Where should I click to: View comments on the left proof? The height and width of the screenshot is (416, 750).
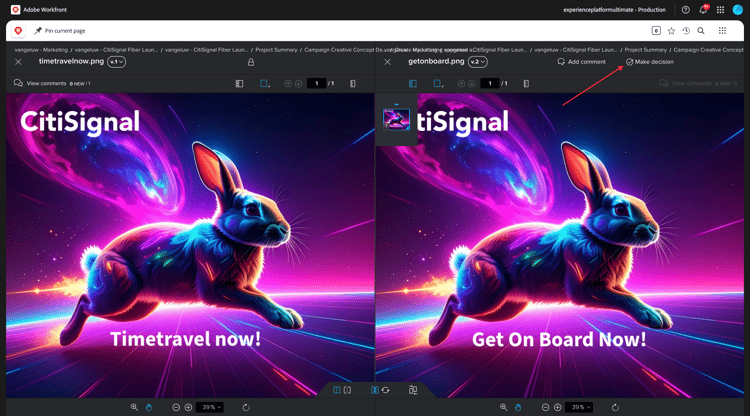pos(52,83)
